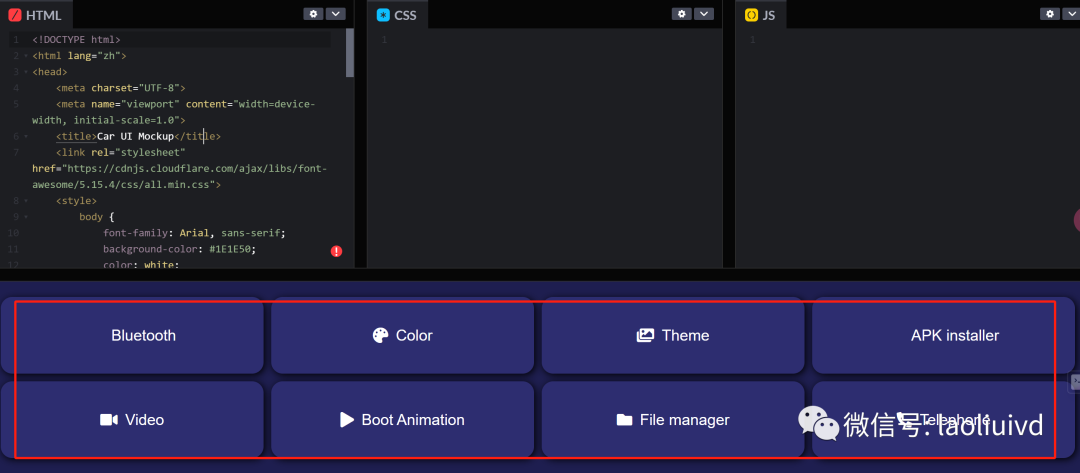The image size is (1080, 473).
Task: Click the palette icon on Color button
Action: coord(380,336)
